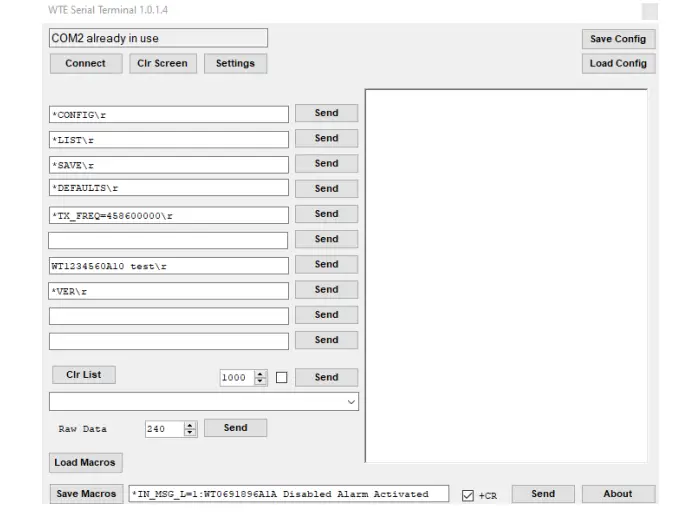Screen dimensions: 688x519
Task: Send the *DEFAULTS\r macro
Action: click(x=326, y=189)
